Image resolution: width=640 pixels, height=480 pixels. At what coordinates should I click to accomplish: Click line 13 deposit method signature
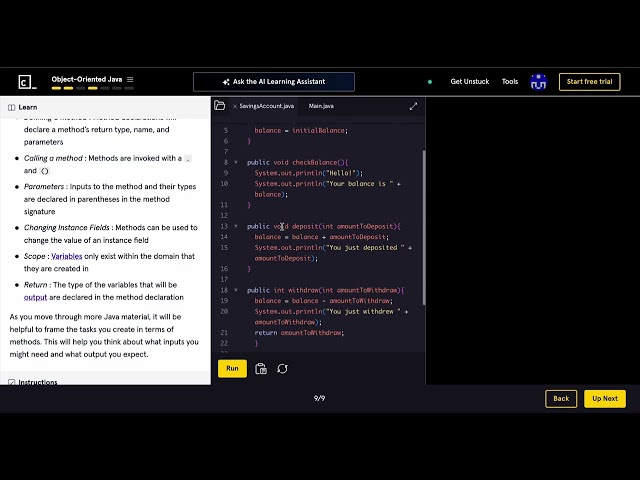pyautogui.click(x=324, y=226)
